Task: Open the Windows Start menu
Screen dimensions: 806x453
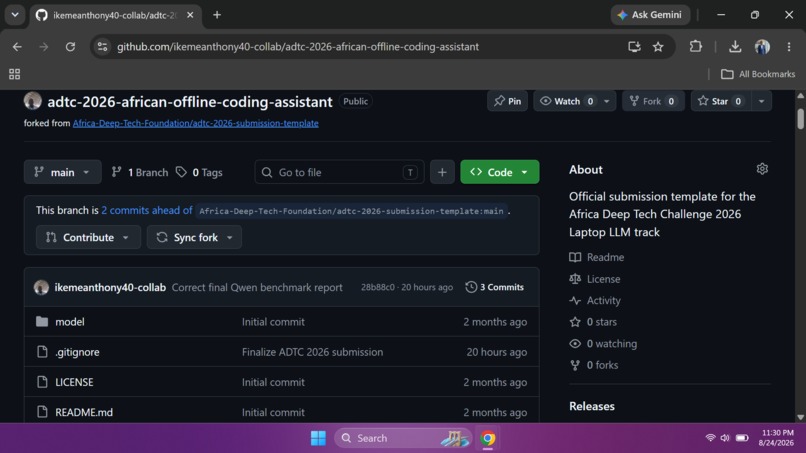Action: [318, 438]
